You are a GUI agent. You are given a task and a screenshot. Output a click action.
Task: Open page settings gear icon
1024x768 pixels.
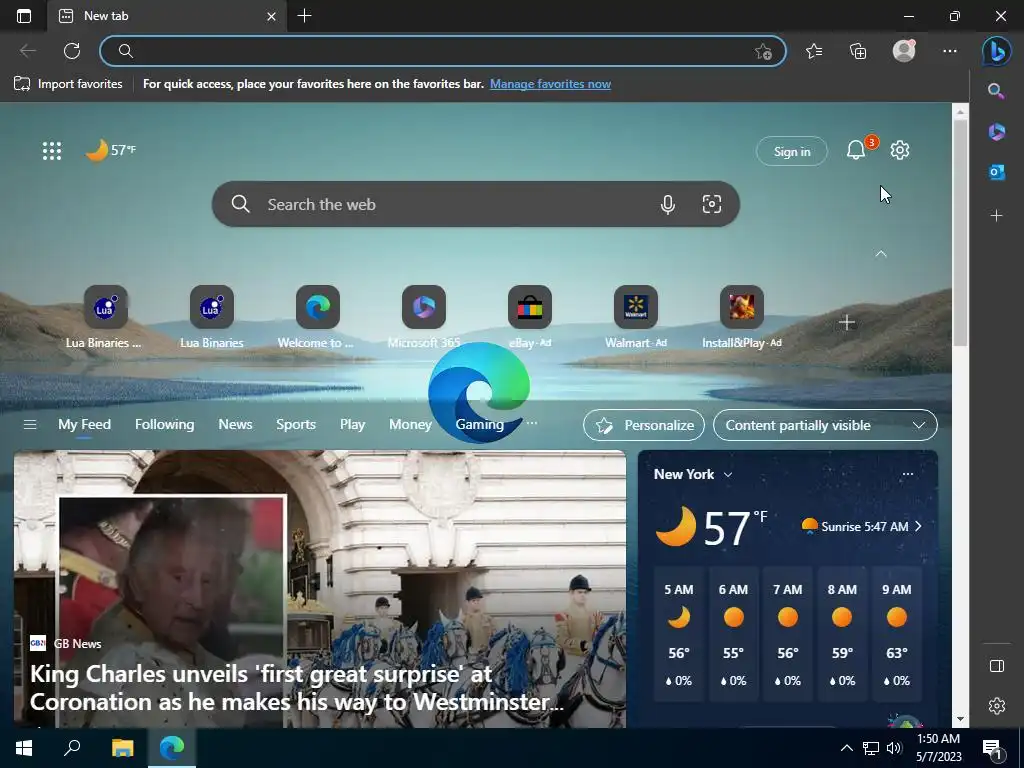(x=900, y=150)
